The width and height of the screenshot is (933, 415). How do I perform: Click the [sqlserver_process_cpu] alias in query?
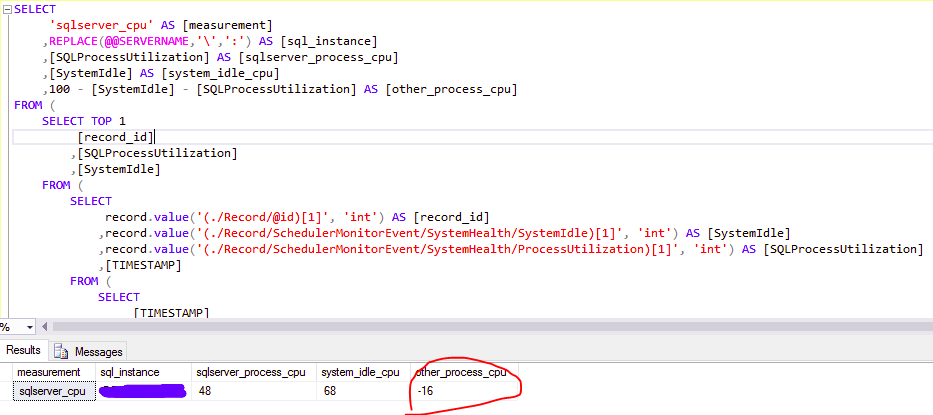pyautogui.click(x=318, y=57)
